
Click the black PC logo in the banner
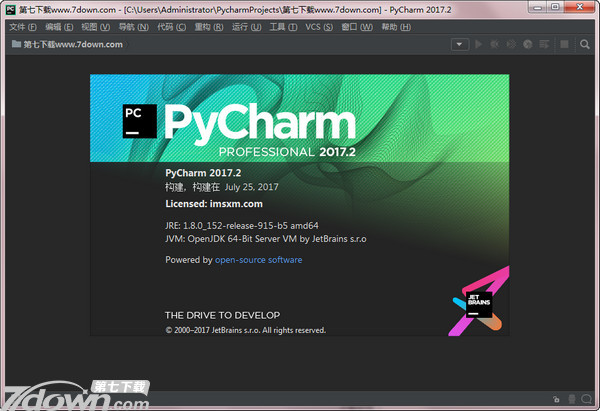pyautogui.click(x=140, y=121)
